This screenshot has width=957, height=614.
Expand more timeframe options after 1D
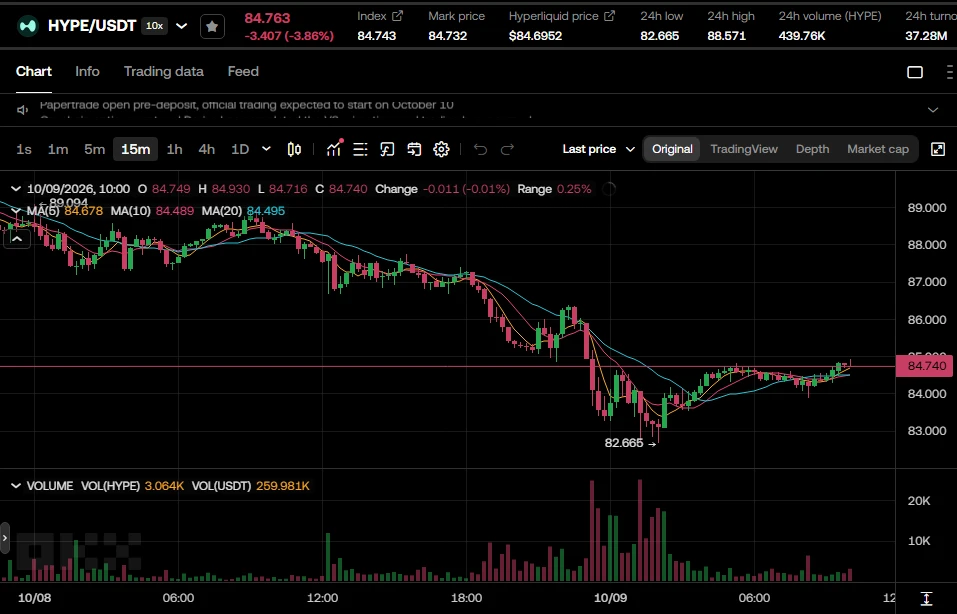tap(266, 150)
